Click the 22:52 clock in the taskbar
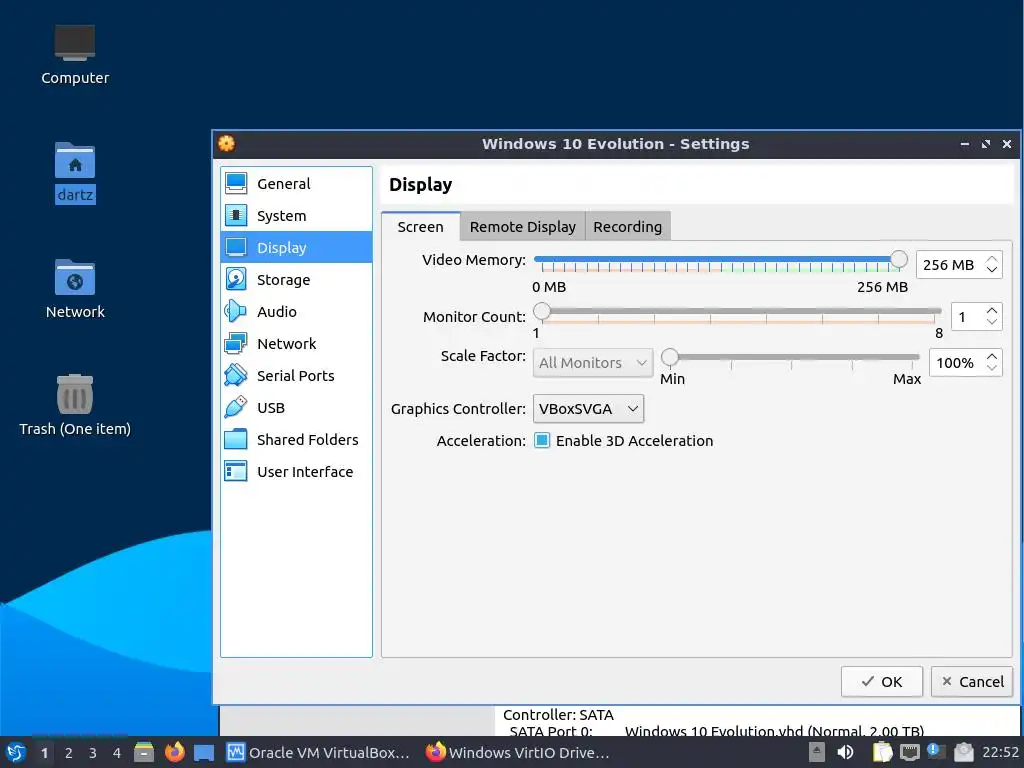The height and width of the screenshot is (768, 1024). tap(1000, 752)
